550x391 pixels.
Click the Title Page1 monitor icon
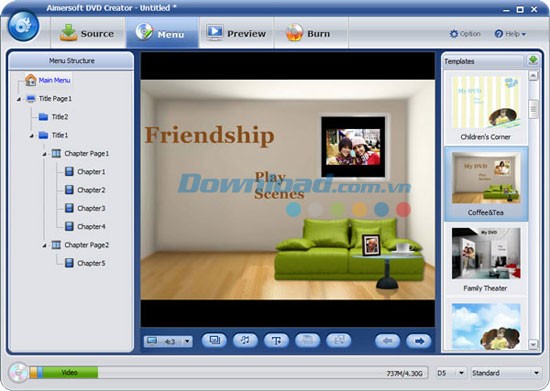point(31,99)
